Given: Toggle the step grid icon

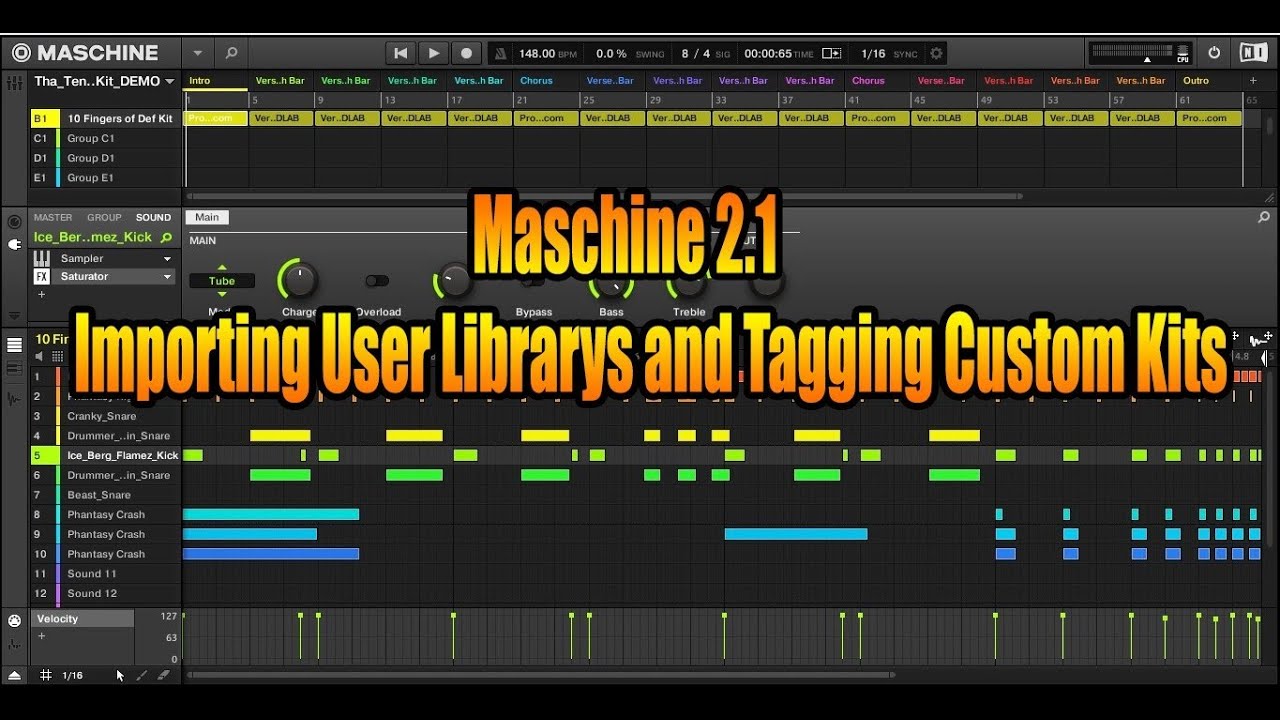Looking at the screenshot, I should [x=46, y=676].
